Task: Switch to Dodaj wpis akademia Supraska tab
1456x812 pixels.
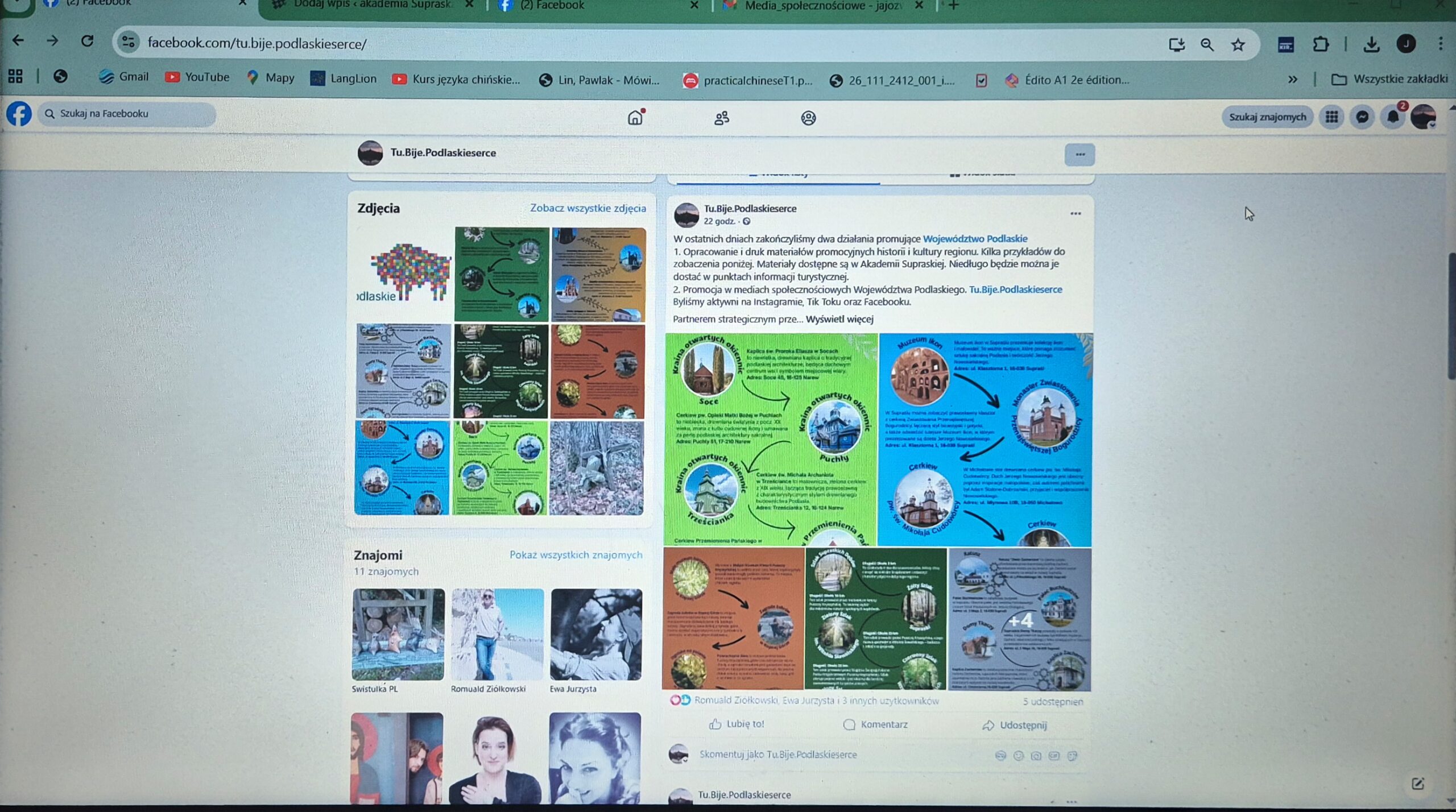Action: [370, 5]
